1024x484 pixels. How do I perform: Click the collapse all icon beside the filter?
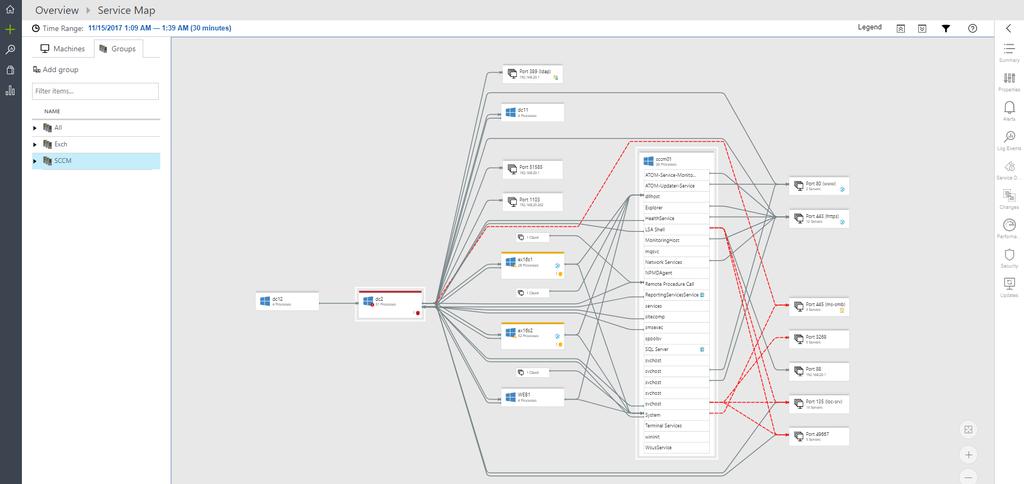(922, 28)
